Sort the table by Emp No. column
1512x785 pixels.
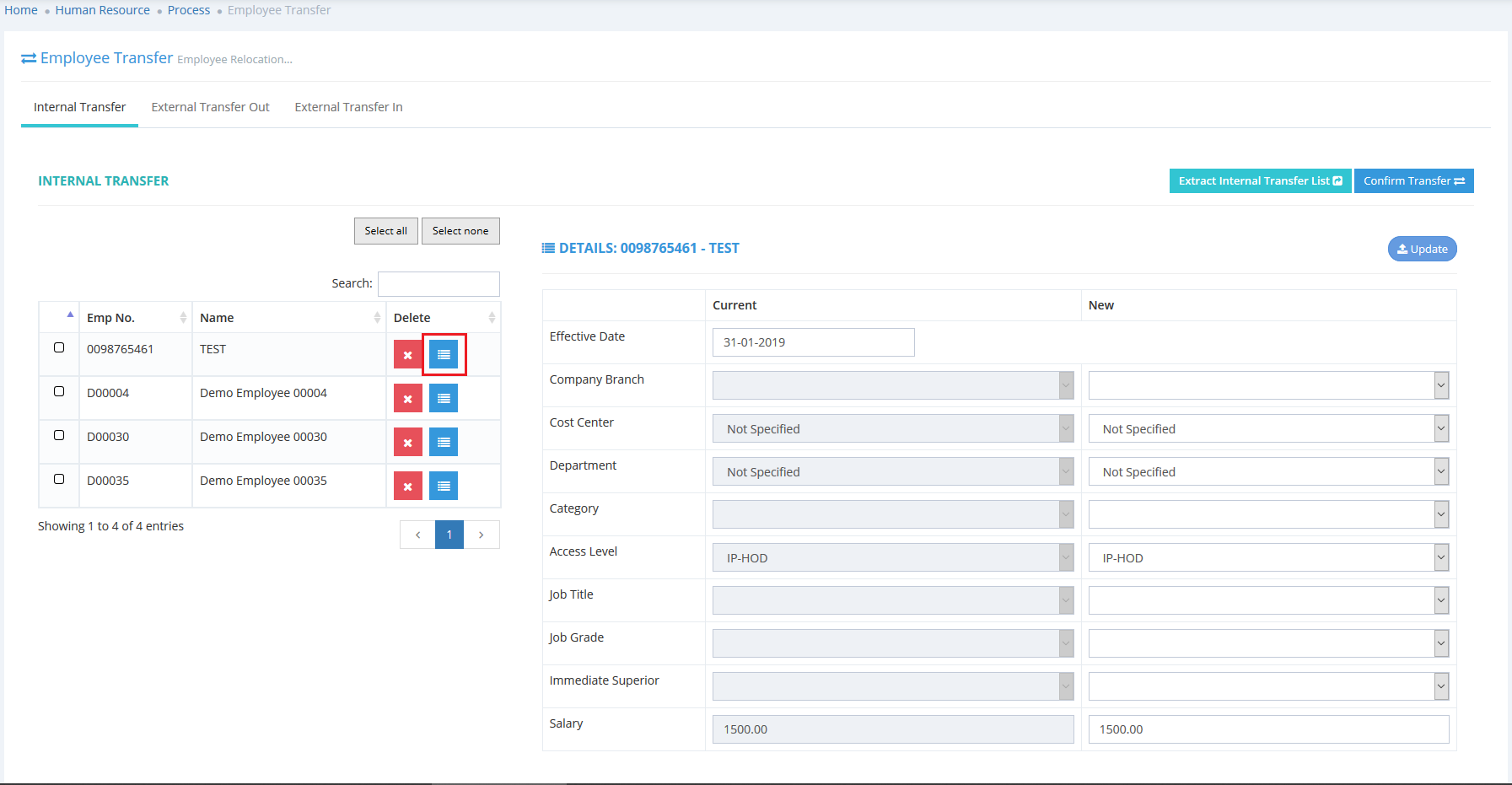pyautogui.click(x=135, y=318)
